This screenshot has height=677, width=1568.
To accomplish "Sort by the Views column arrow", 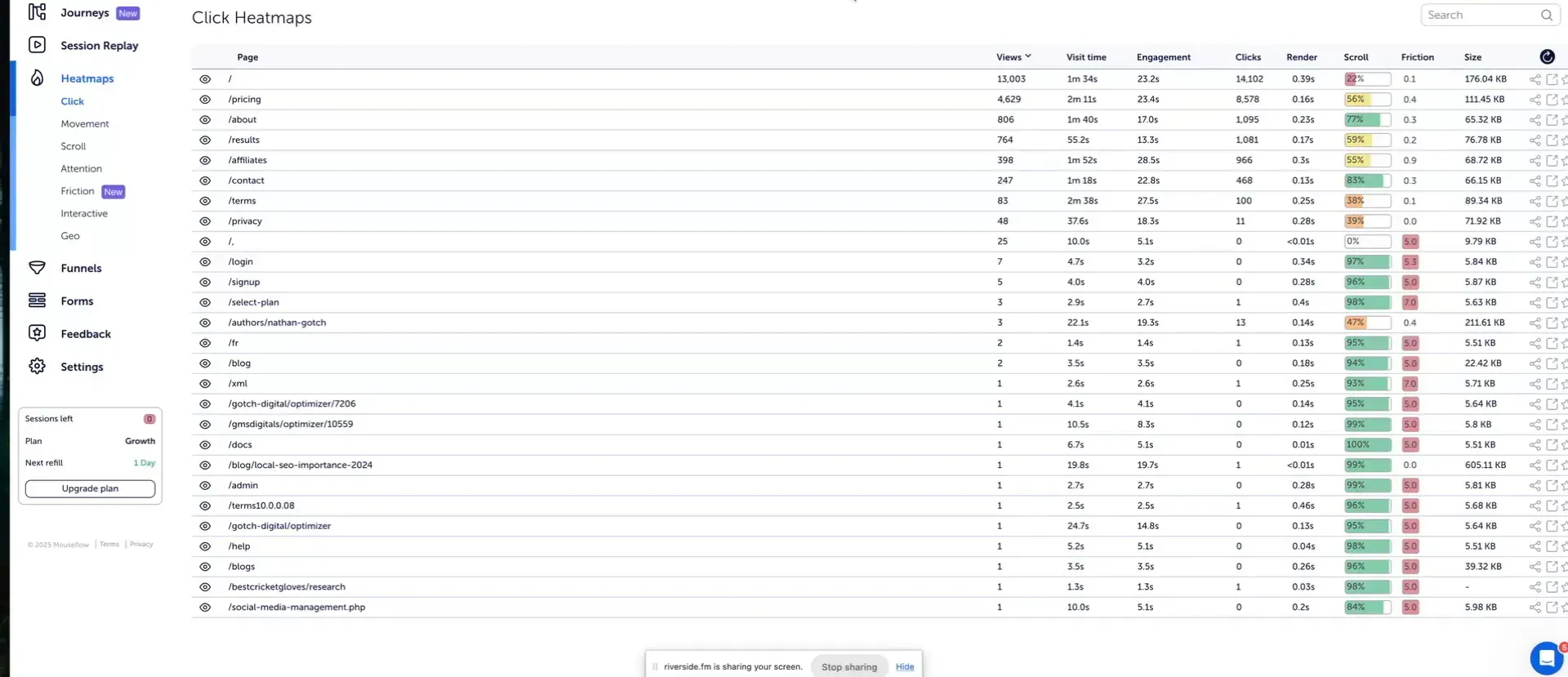I will point(1027,56).
